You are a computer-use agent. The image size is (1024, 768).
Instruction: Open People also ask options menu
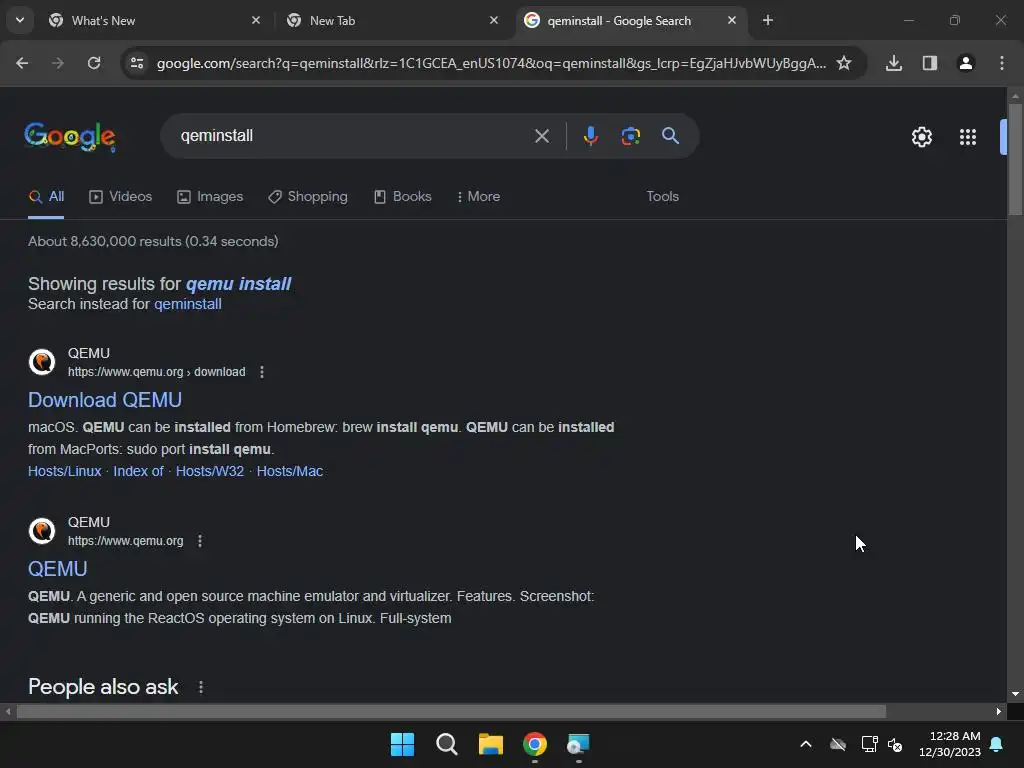point(201,687)
